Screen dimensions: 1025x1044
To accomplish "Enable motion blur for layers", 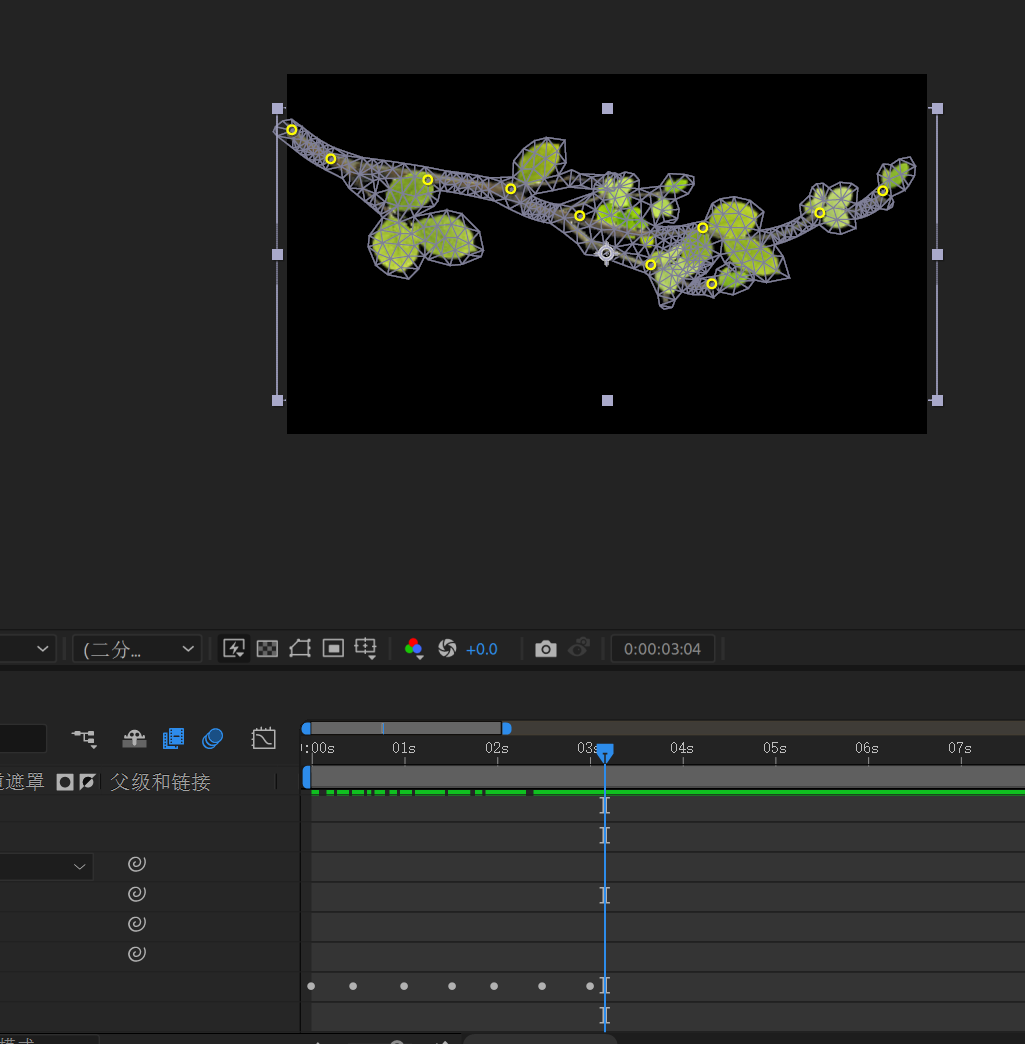I will point(212,739).
